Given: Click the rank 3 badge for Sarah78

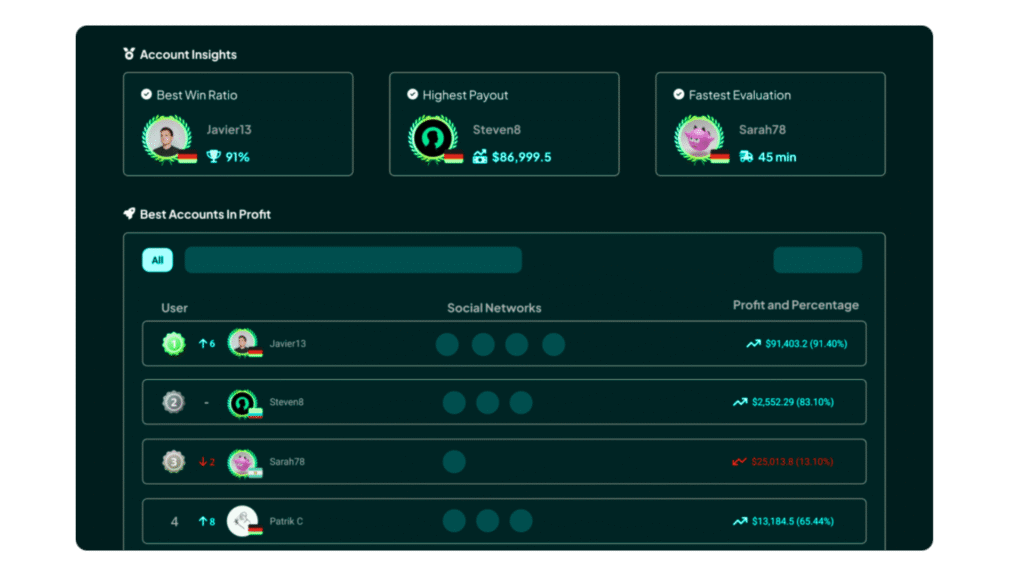Looking at the screenshot, I should [174, 462].
